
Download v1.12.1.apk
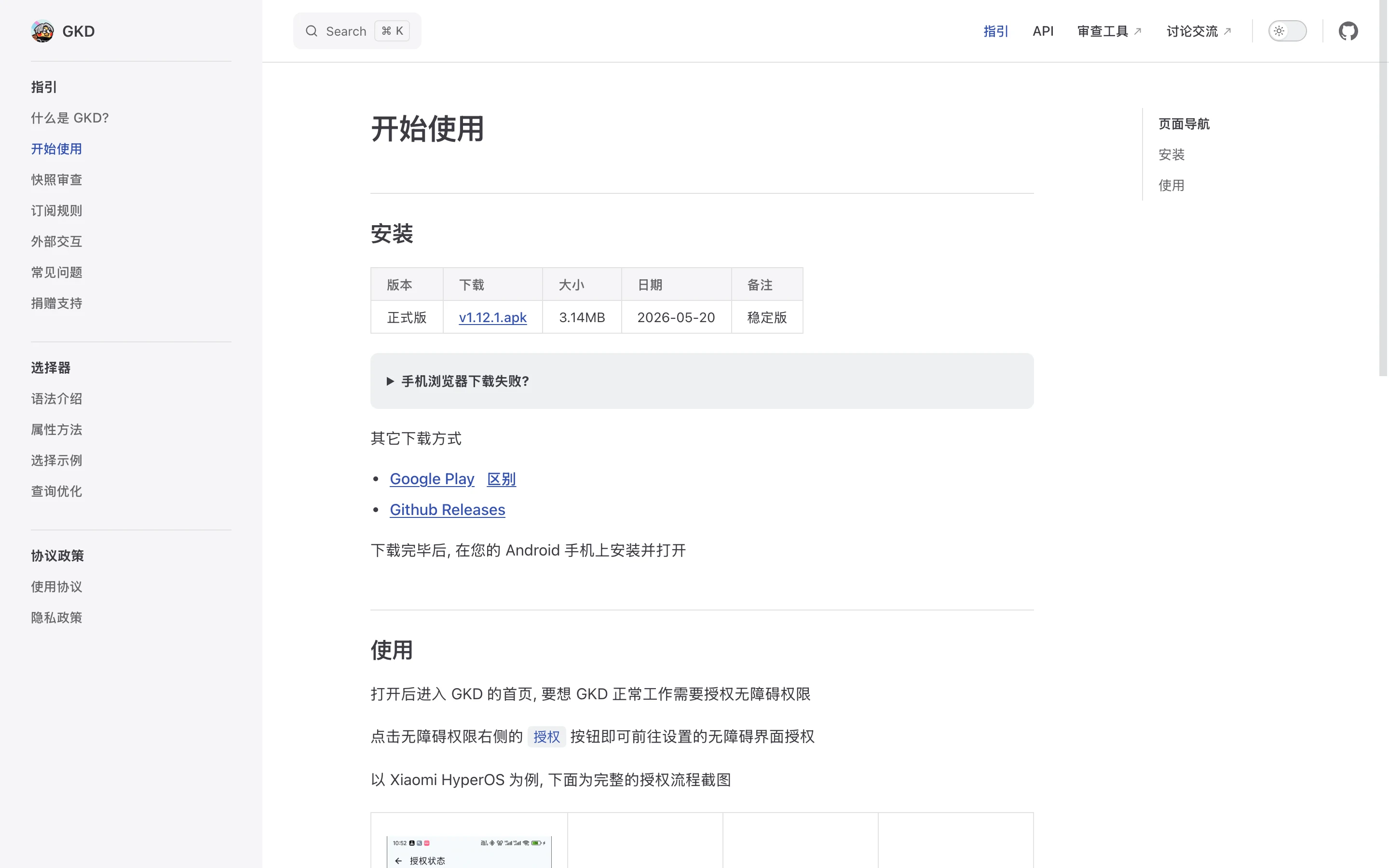(492, 317)
